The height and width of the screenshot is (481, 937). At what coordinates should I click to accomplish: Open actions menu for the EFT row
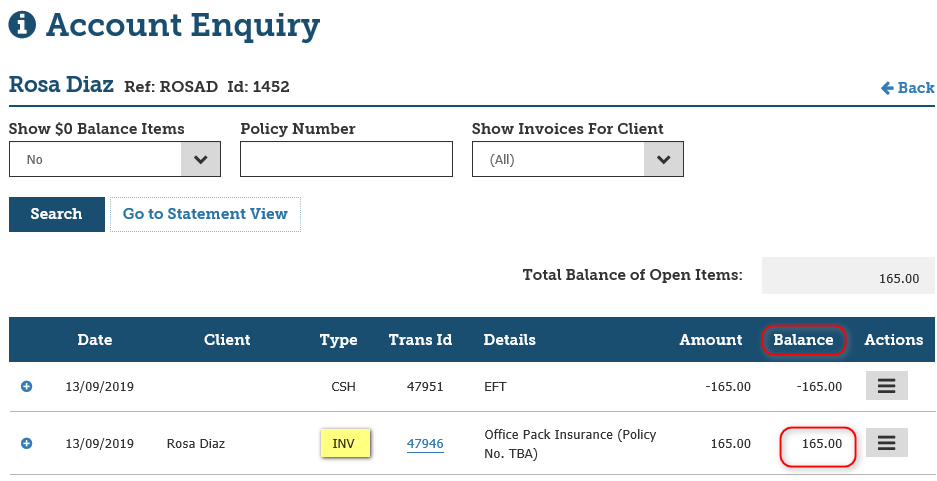coord(885,386)
